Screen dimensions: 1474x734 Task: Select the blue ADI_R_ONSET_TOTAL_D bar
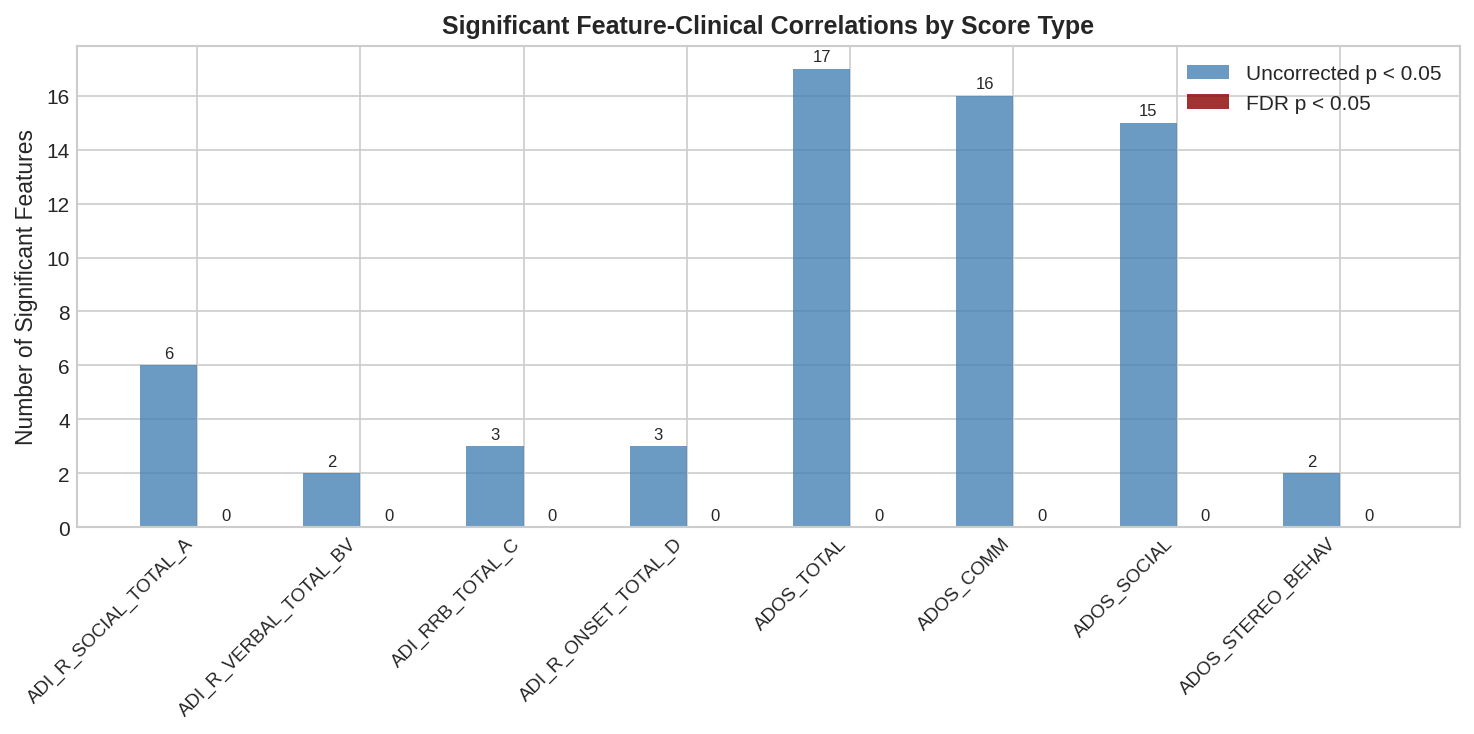tap(658, 486)
